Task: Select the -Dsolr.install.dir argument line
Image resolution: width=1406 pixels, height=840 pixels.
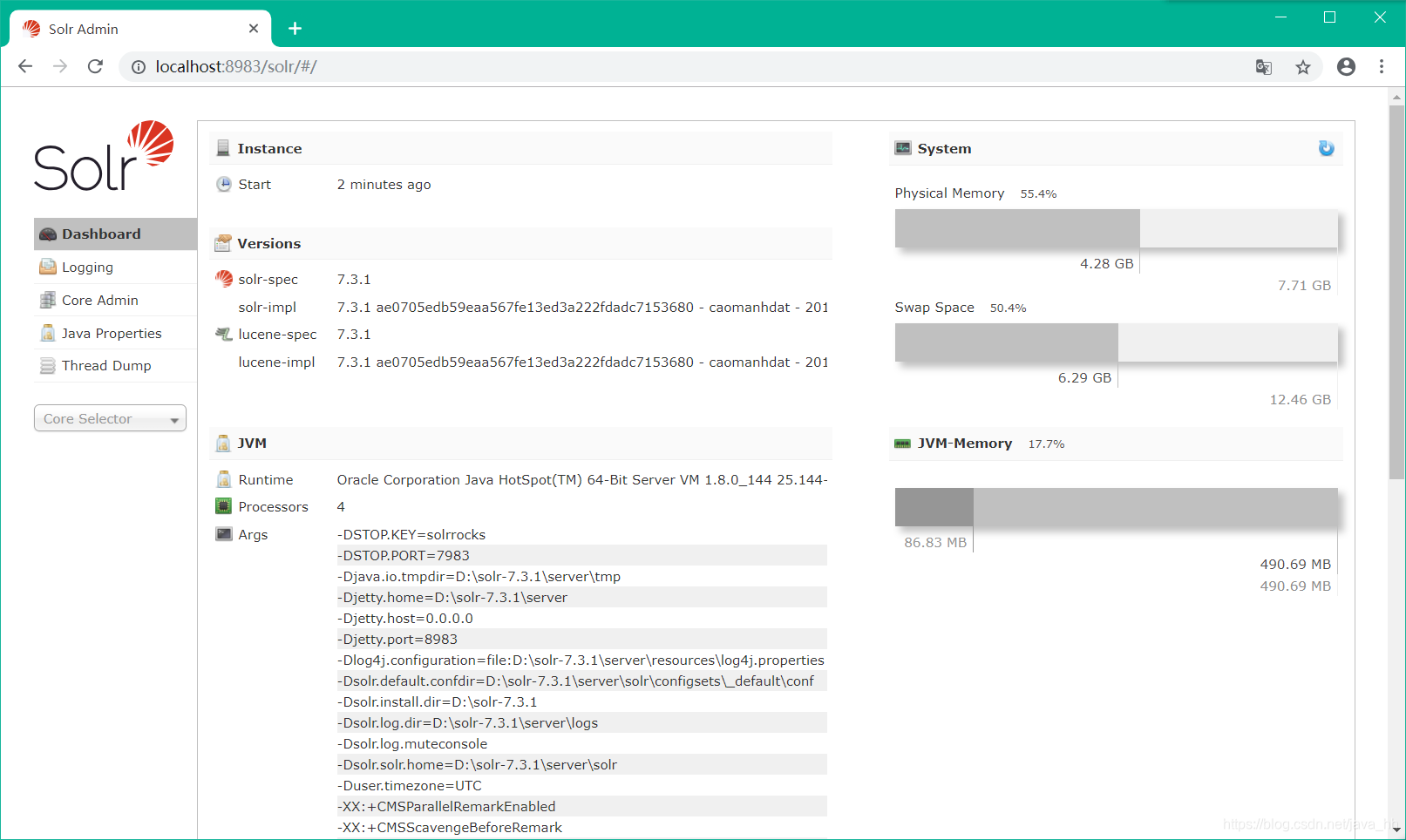Action: point(581,701)
